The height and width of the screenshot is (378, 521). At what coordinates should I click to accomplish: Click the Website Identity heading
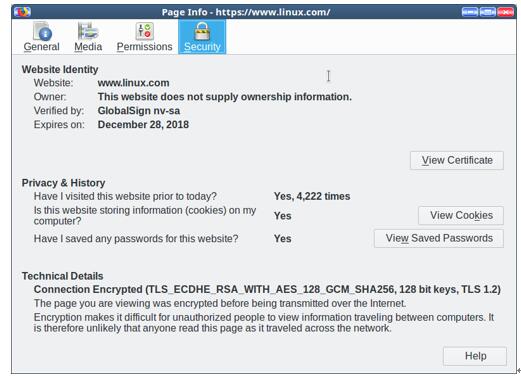(x=60, y=69)
